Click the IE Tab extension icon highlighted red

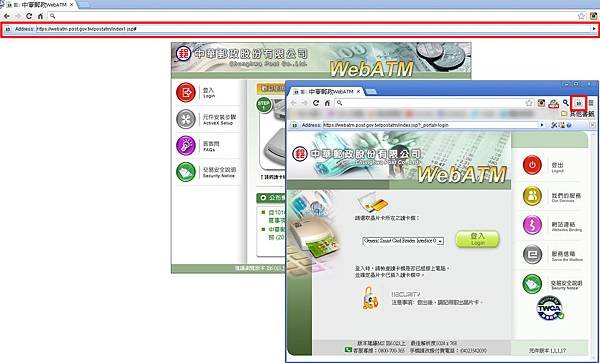(579, 103)
